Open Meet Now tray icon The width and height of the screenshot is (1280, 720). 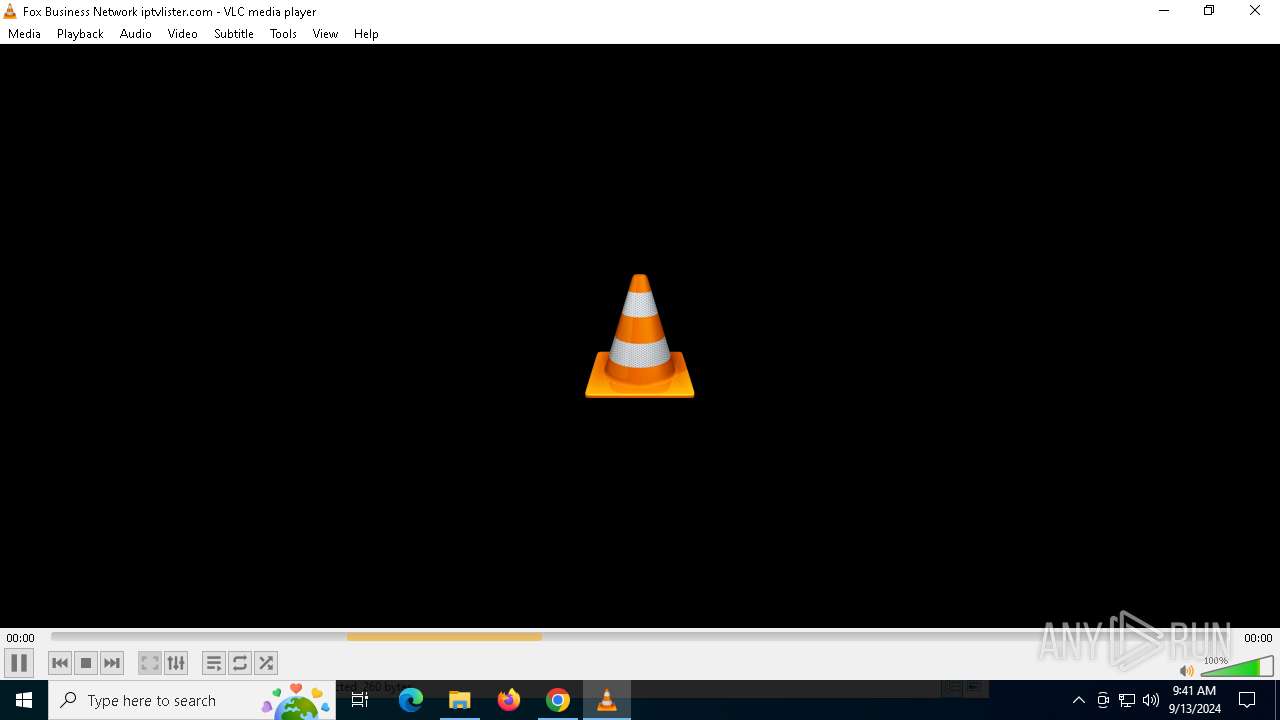[1103, 700]
